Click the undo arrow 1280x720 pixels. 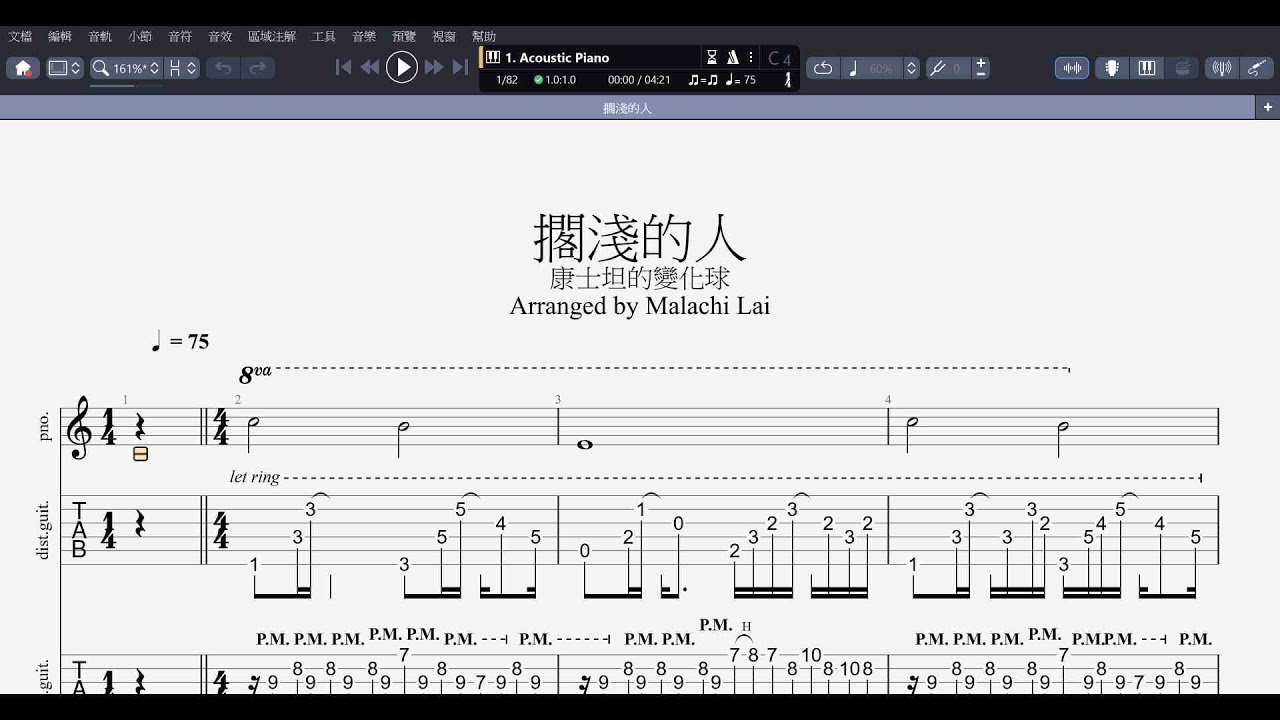tap(223, 68)
